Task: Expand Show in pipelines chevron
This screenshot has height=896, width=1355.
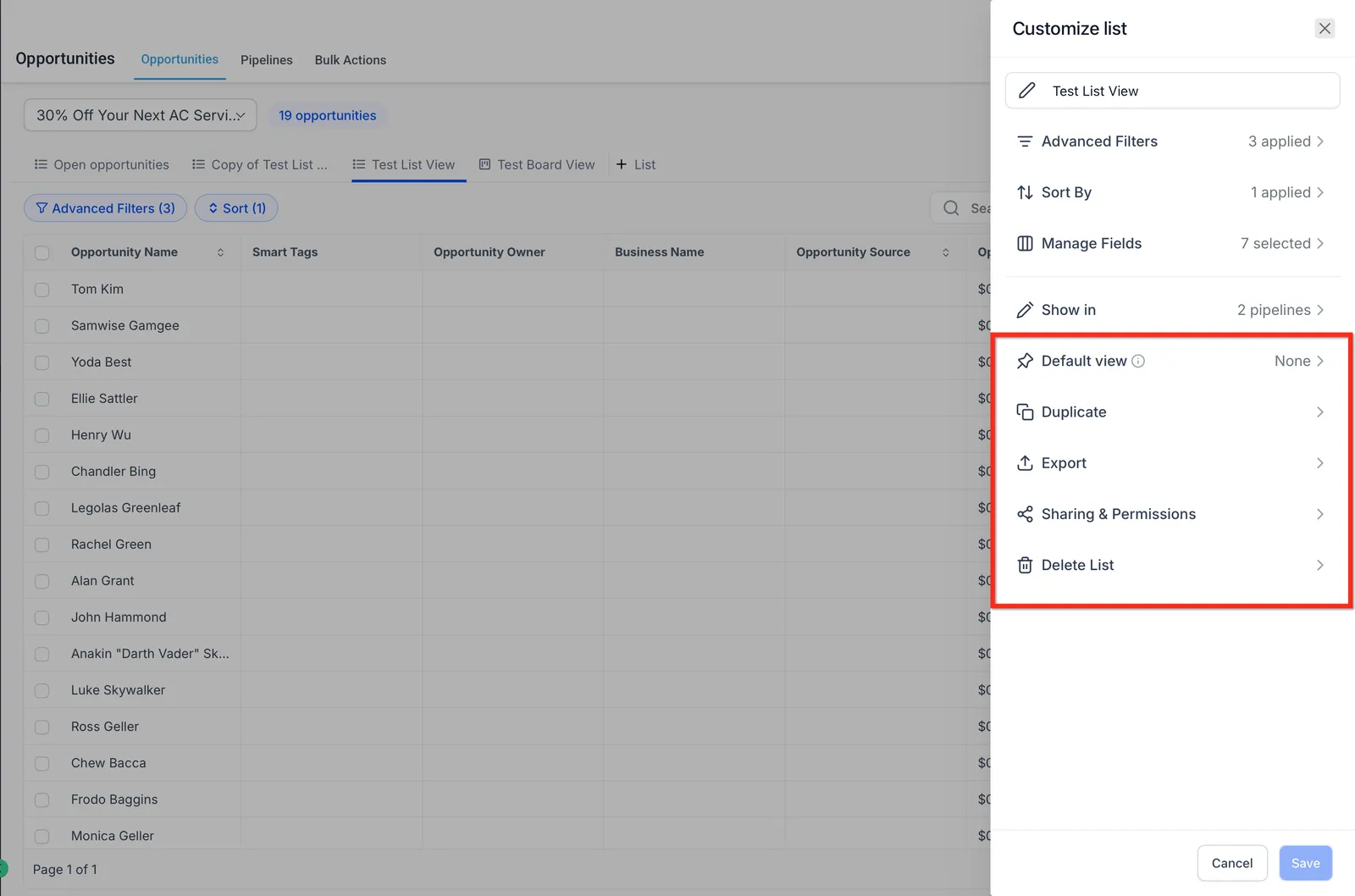Action: point(1320,310)
